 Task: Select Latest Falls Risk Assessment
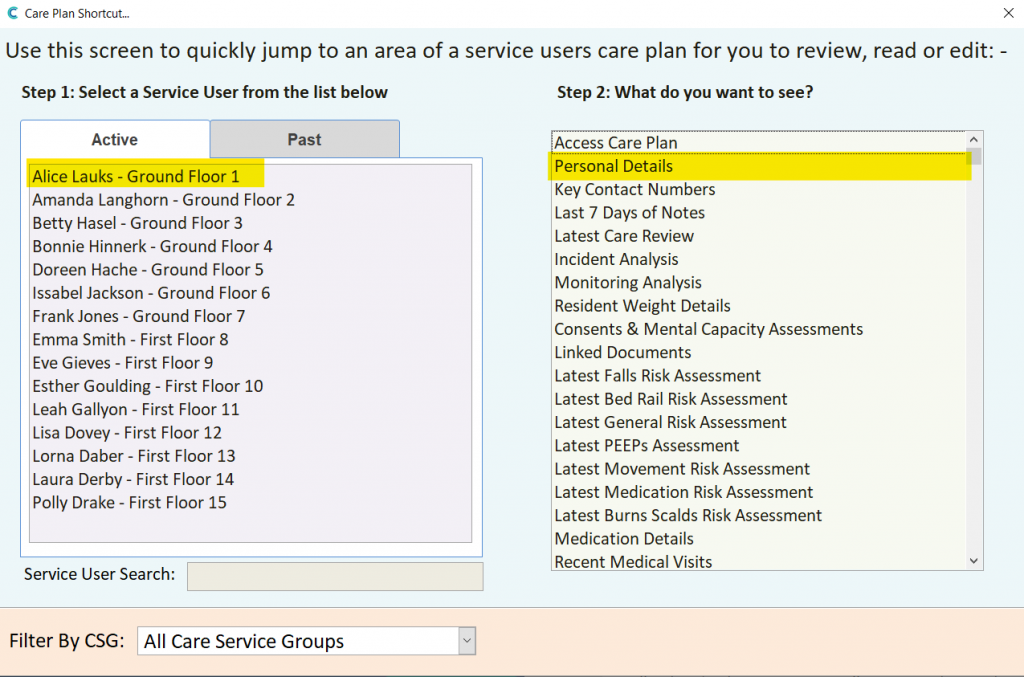pos(657,376)
